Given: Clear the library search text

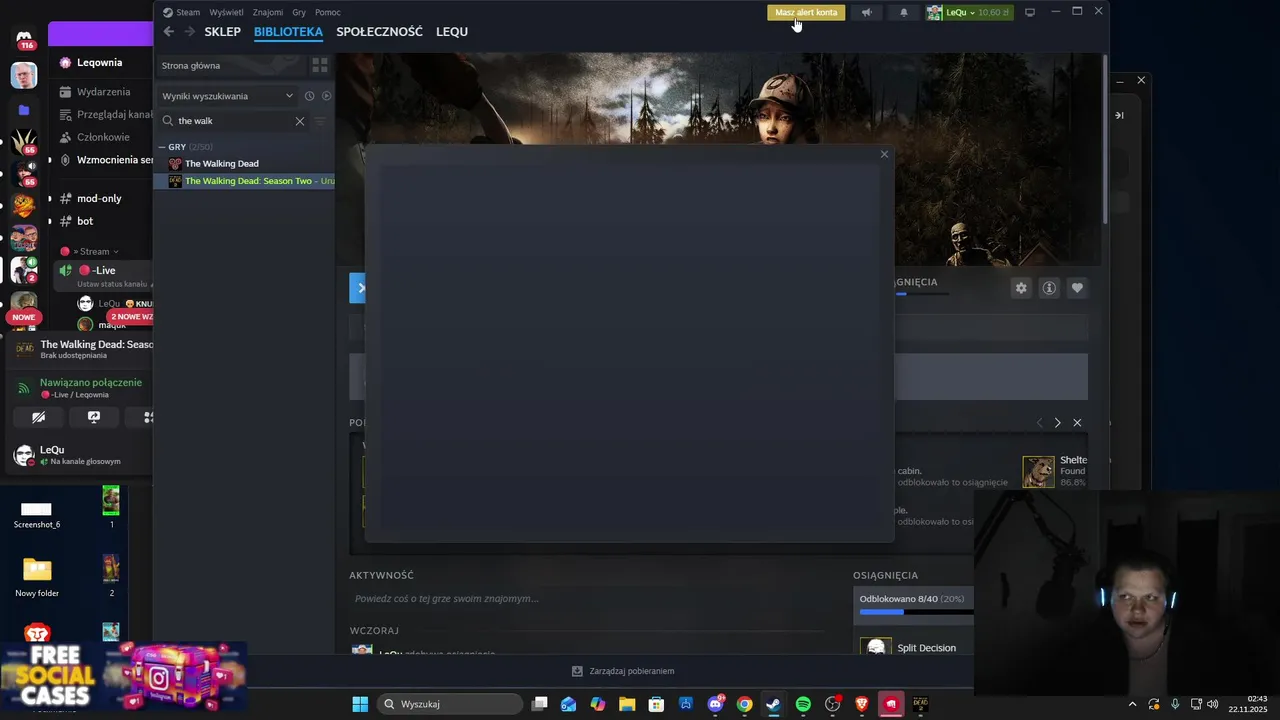Looking at the screenshot, I should pyautogui.click(x=300, y=121).
